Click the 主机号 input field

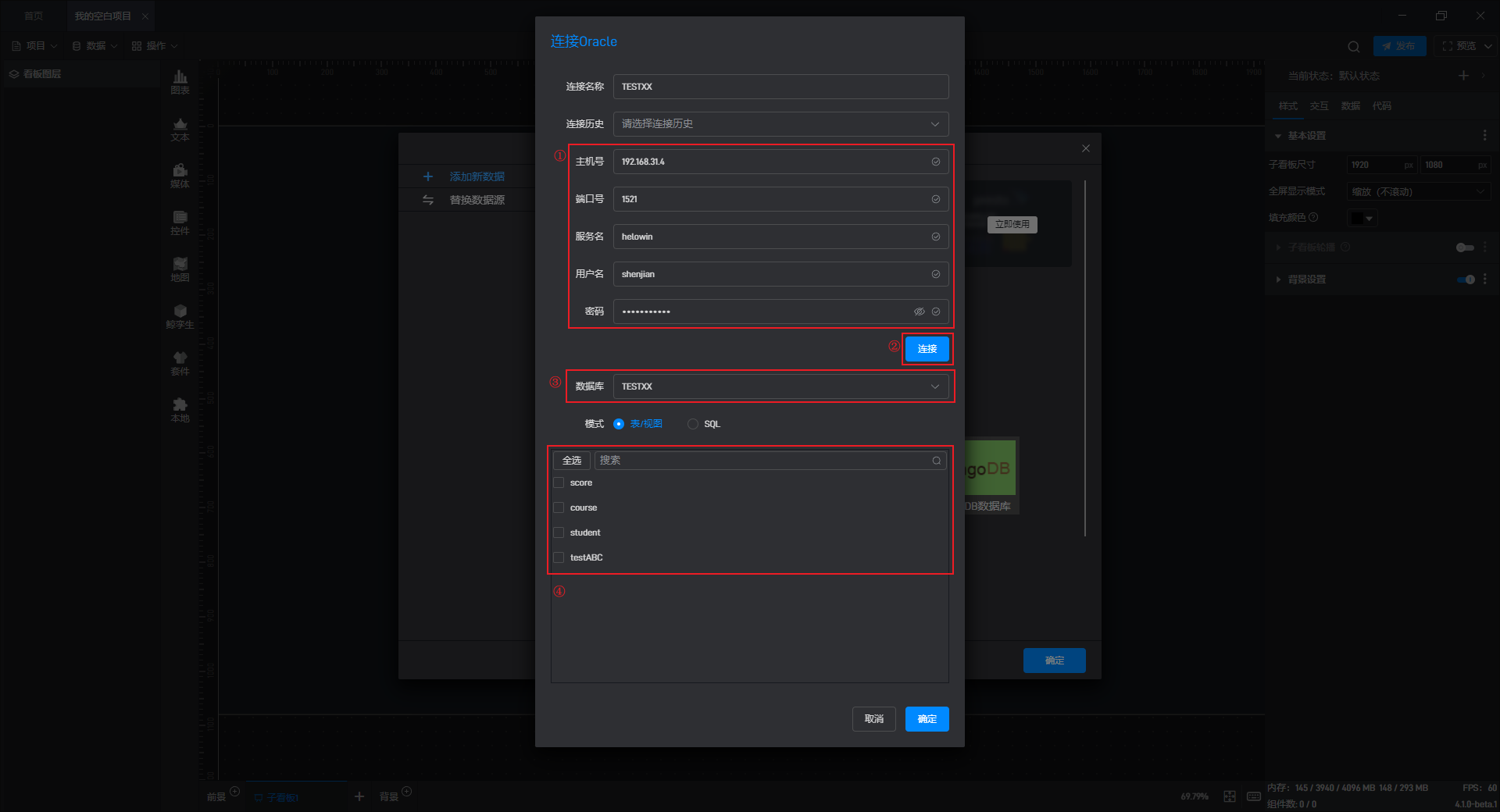781,162
